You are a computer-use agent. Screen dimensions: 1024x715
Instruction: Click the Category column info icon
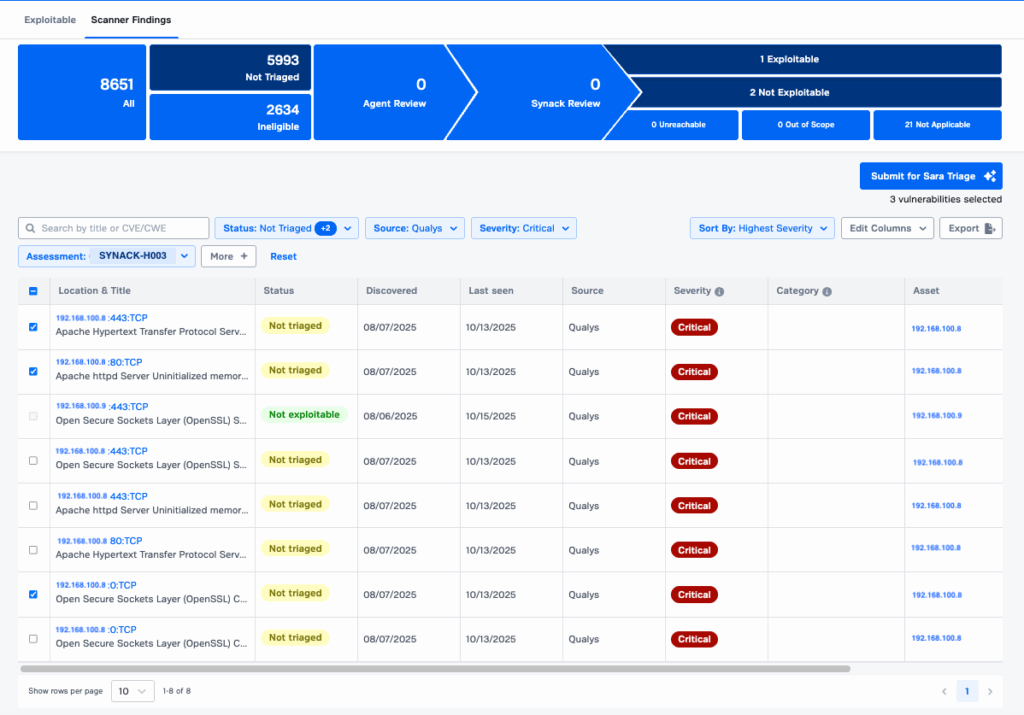tap(826, 291)
